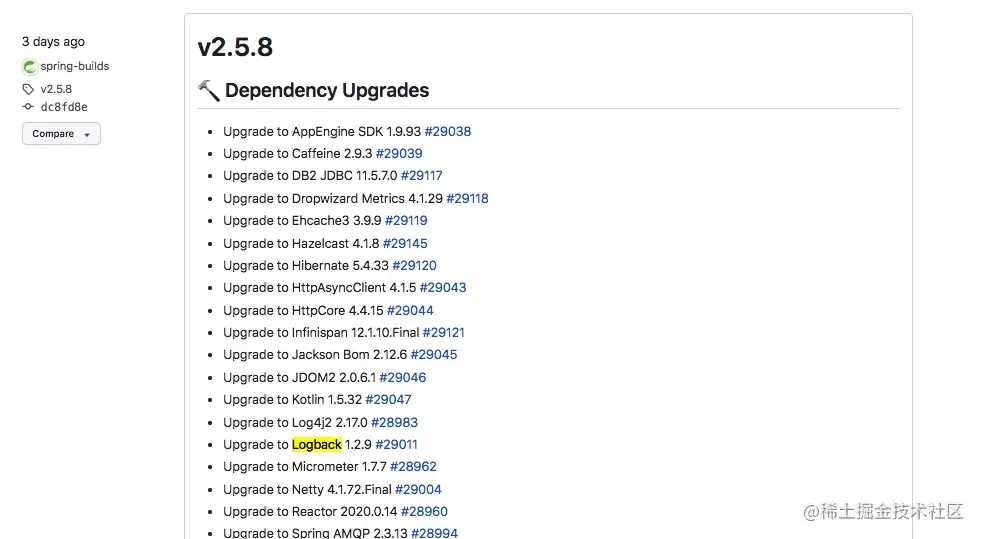Image resolution: width=981 pixels, height=539 pixels.
Task: Click the commit icon beside dc8fd8e
Action: [28, 107]
